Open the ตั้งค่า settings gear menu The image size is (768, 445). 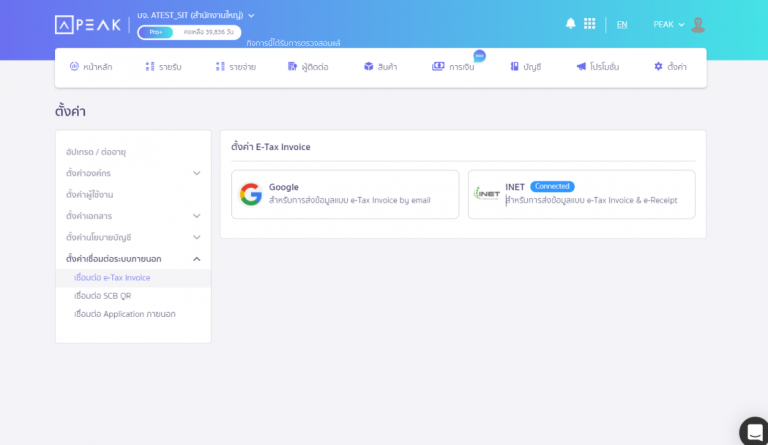(670, 67)
